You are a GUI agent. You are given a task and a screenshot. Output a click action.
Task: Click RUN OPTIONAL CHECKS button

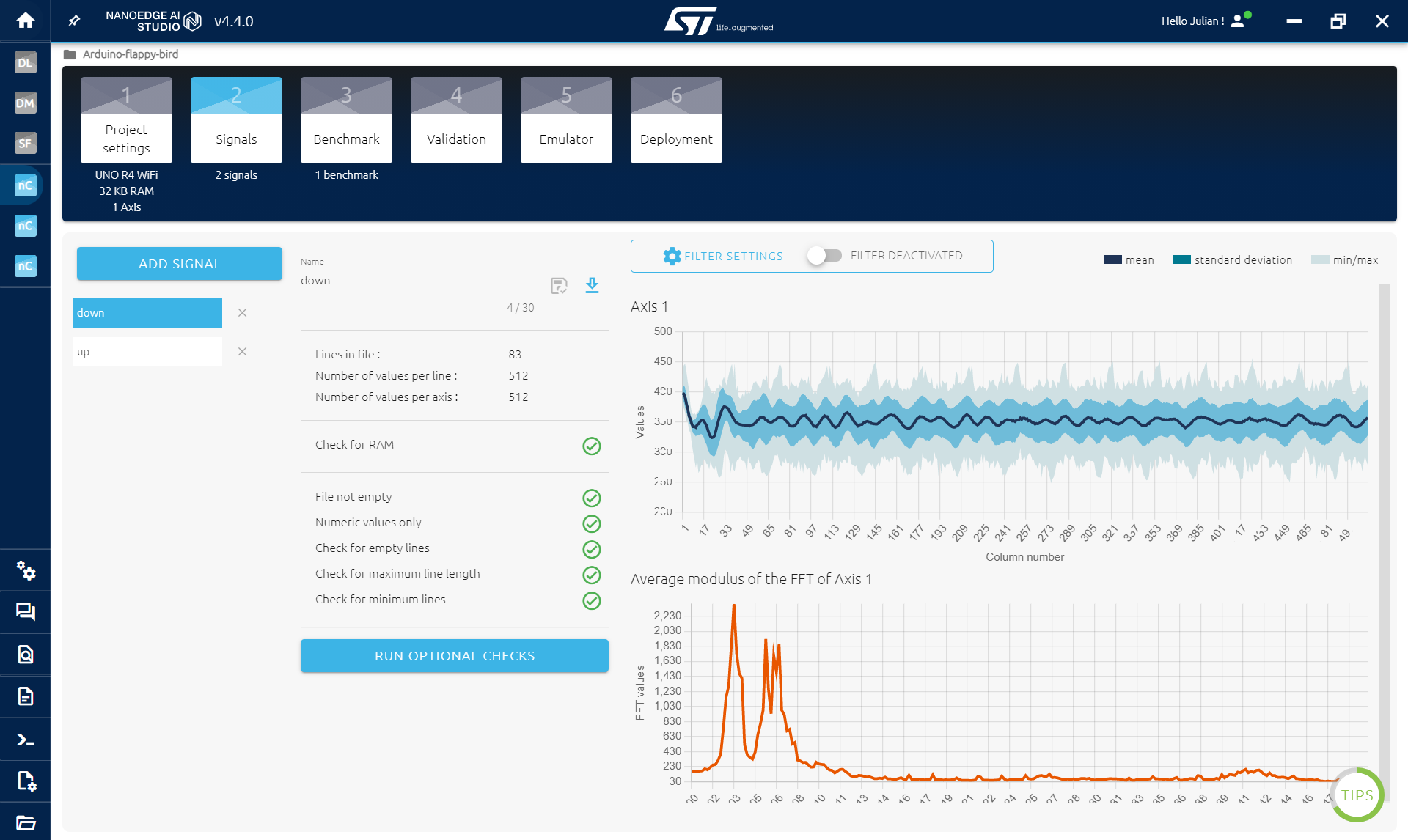click(454, 655)
